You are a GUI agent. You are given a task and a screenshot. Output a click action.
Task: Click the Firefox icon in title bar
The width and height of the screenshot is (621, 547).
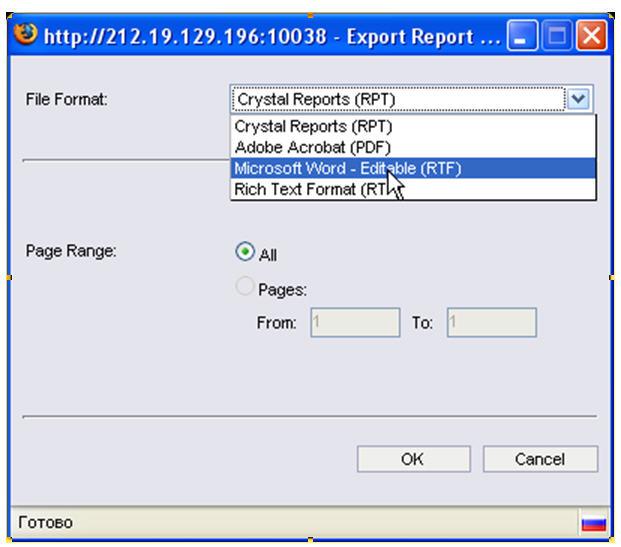point(26,34)
